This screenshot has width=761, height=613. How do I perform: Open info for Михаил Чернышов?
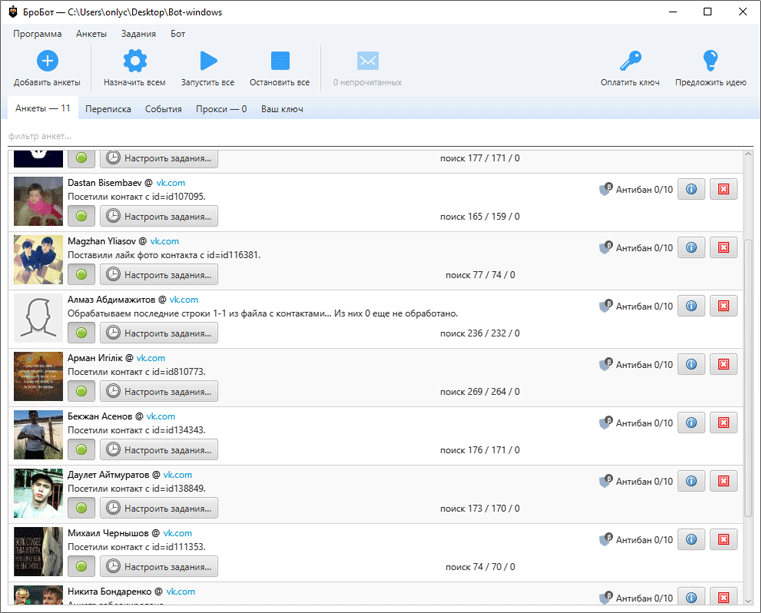[691, 539]
